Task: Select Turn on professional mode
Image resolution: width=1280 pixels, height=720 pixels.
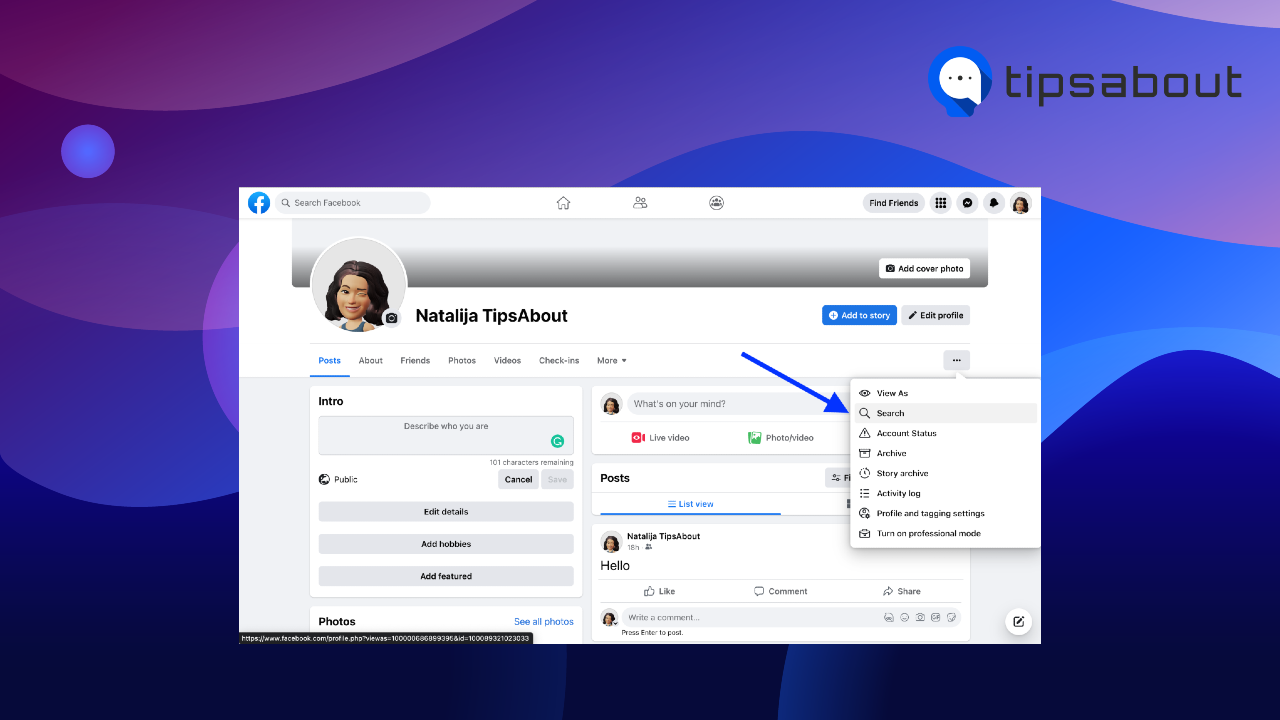Action: [x=945, y=533]
